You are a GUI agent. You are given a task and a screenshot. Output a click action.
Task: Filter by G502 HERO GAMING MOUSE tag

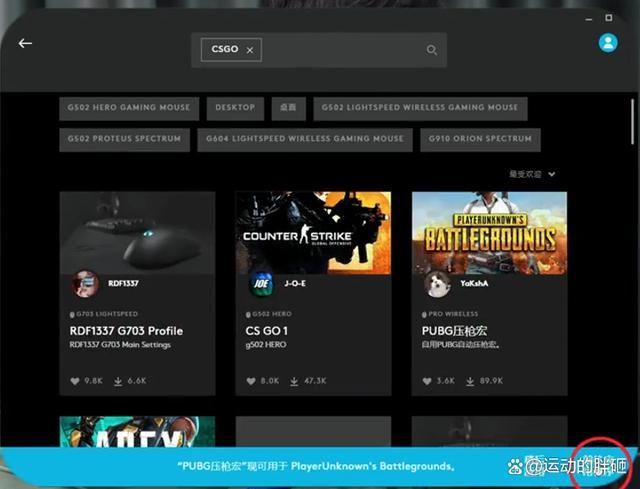(x=129, y=108)
